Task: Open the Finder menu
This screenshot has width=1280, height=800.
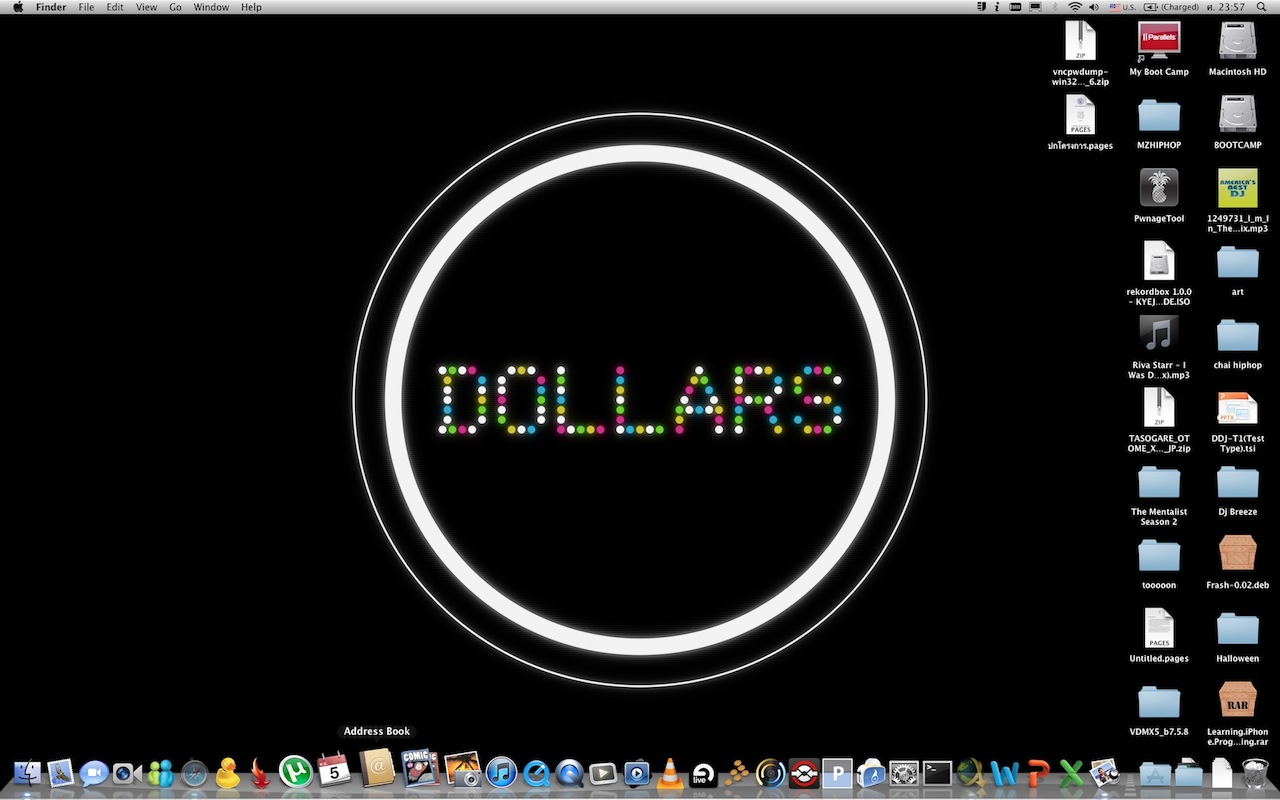Action: 51,7
